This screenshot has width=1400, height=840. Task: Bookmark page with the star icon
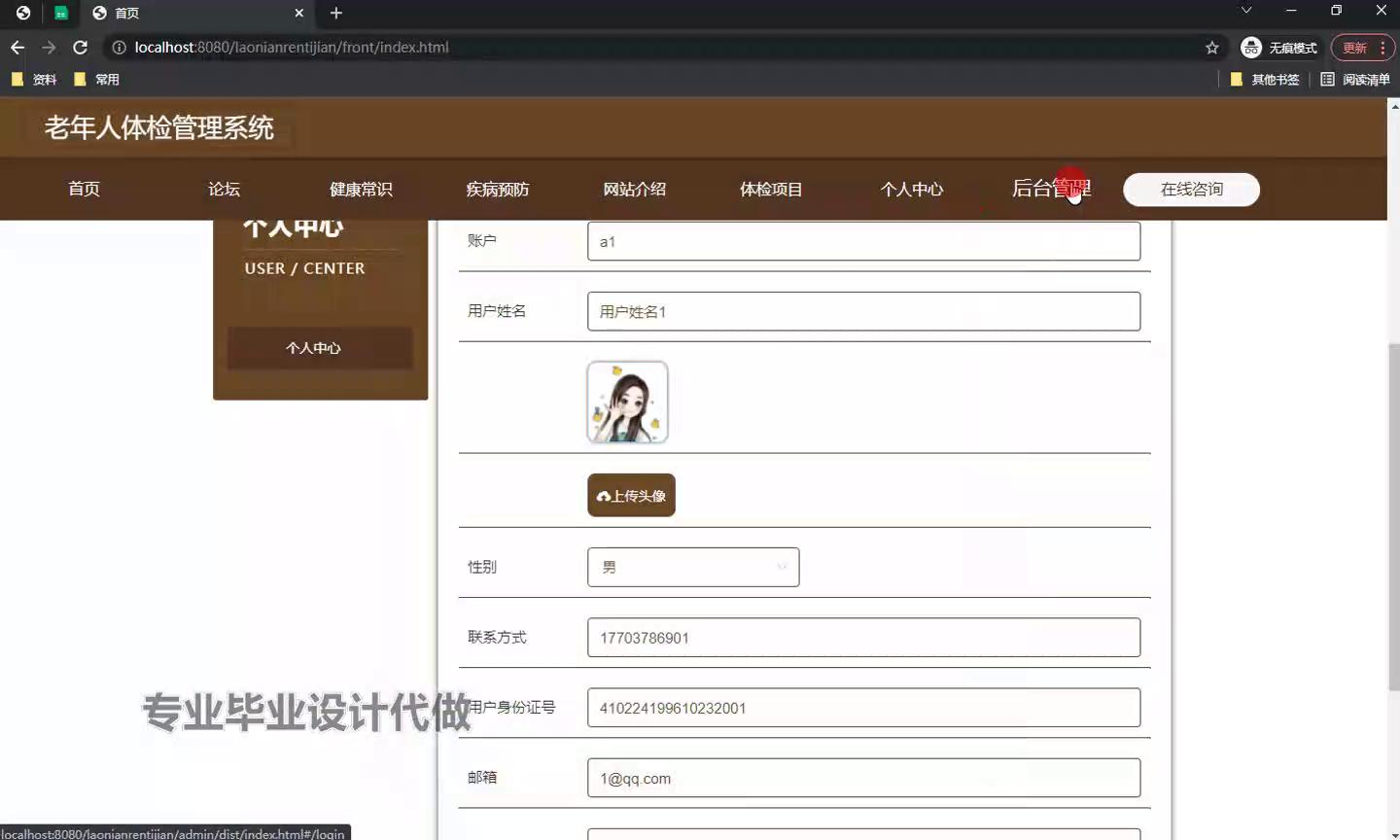(1211, 48)
